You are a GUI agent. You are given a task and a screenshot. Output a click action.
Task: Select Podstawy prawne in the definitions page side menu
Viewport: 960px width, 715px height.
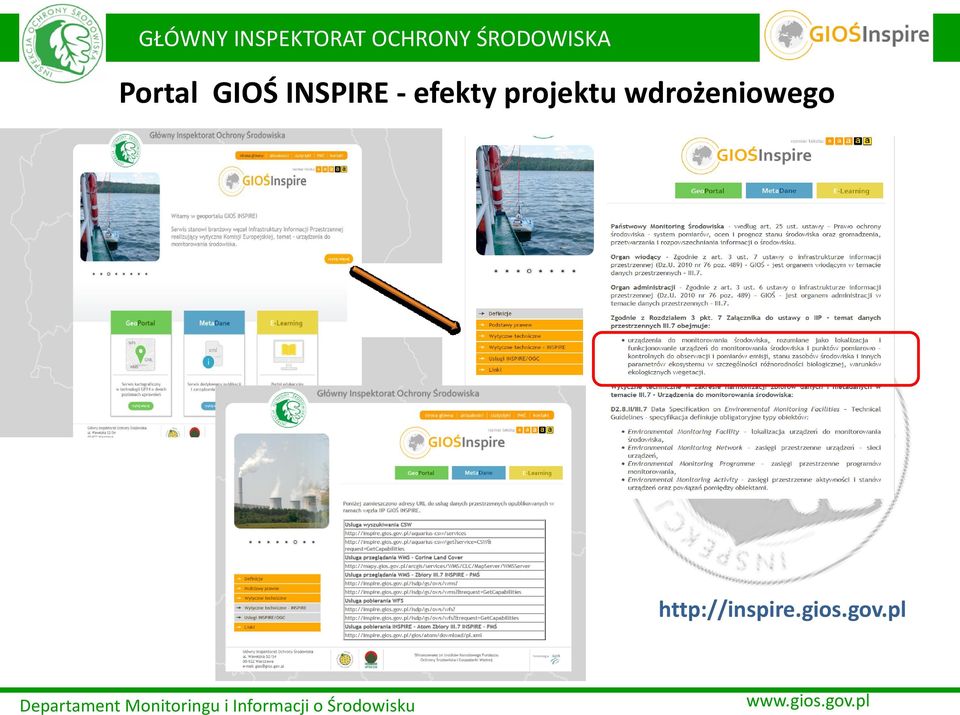(529, 325)
